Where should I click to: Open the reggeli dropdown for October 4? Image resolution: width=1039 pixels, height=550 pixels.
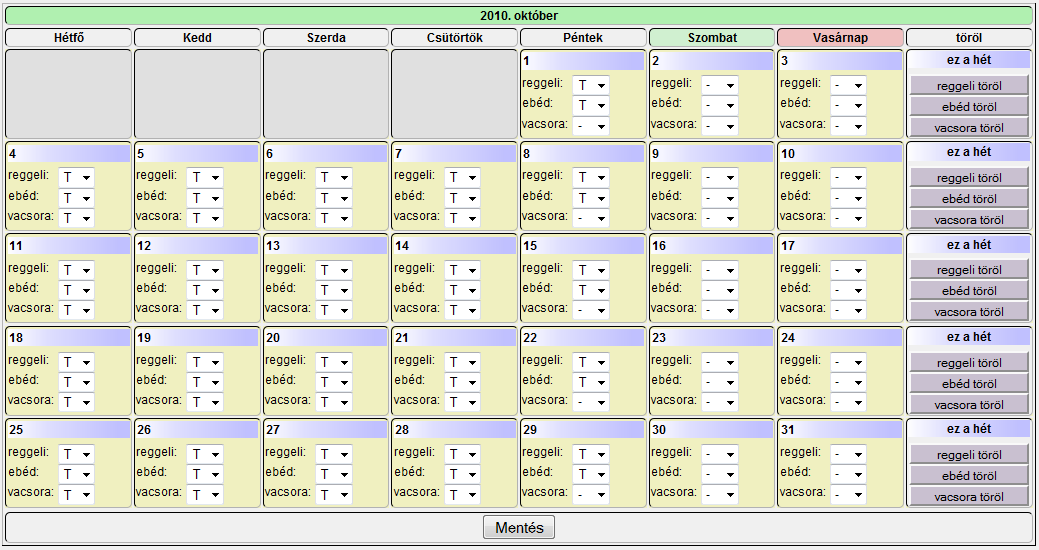pos(76,177)
